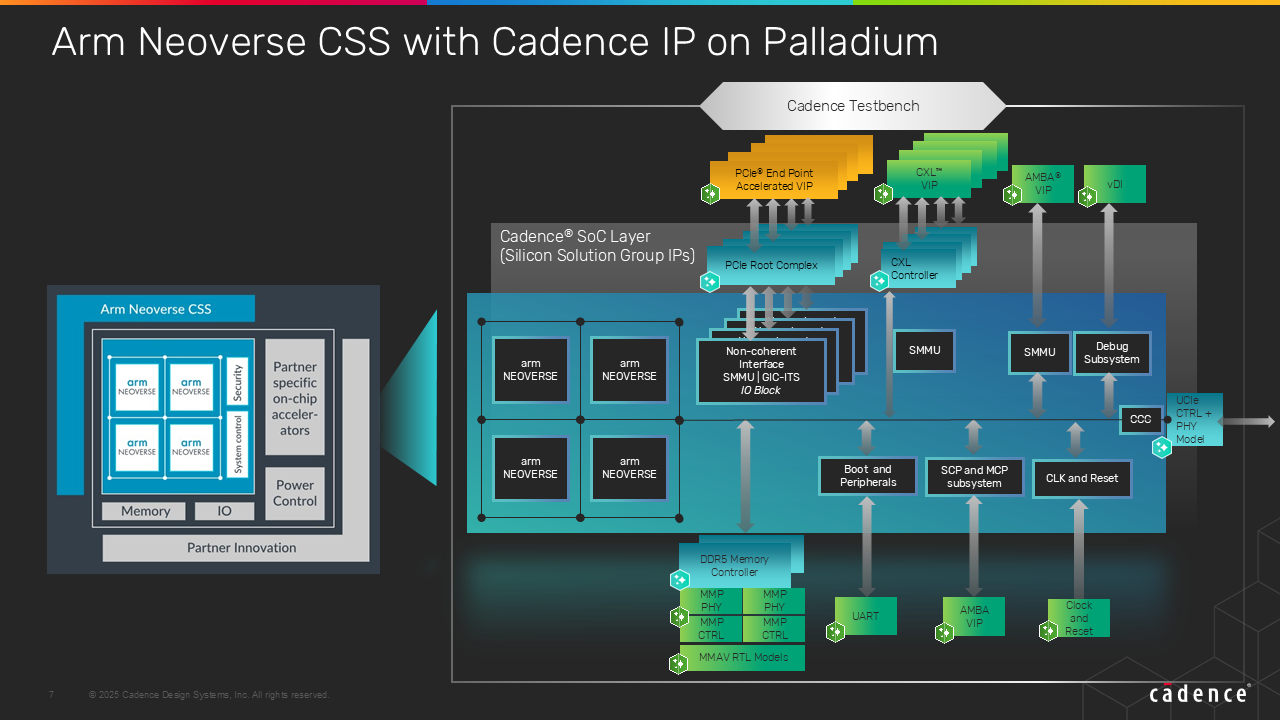This screenshot has height=720, width=1280.
Task: Click the hexagon icon beside vDI block
Action: click(x=1088, y=197)
